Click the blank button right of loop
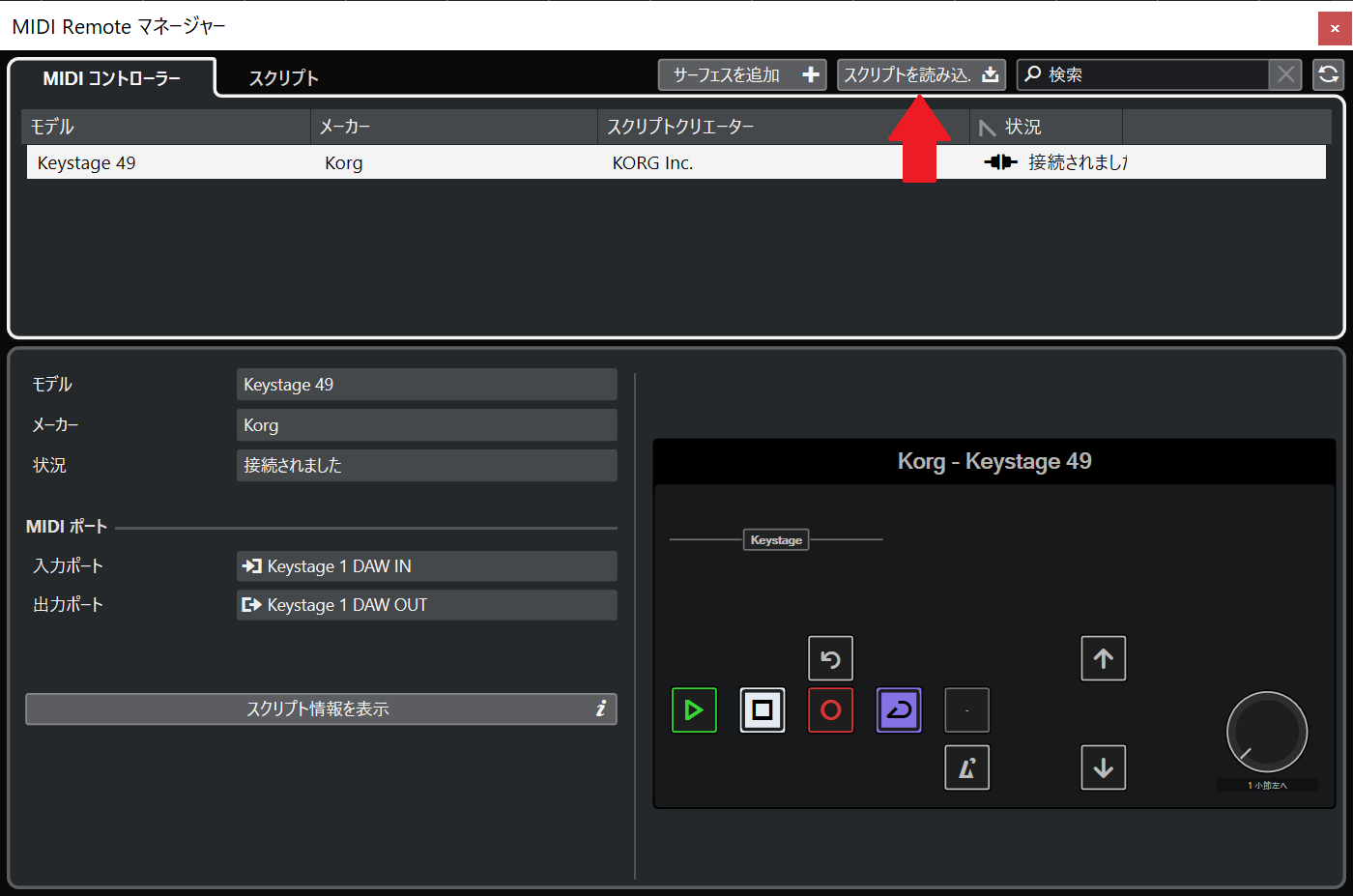 tap(966, 710)
